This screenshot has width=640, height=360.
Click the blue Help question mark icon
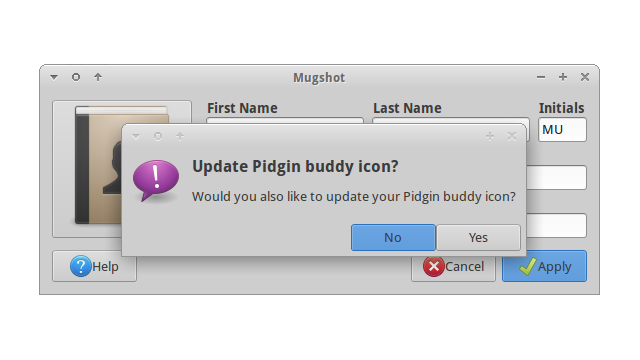pyautogui.click(x=80, y=266)
